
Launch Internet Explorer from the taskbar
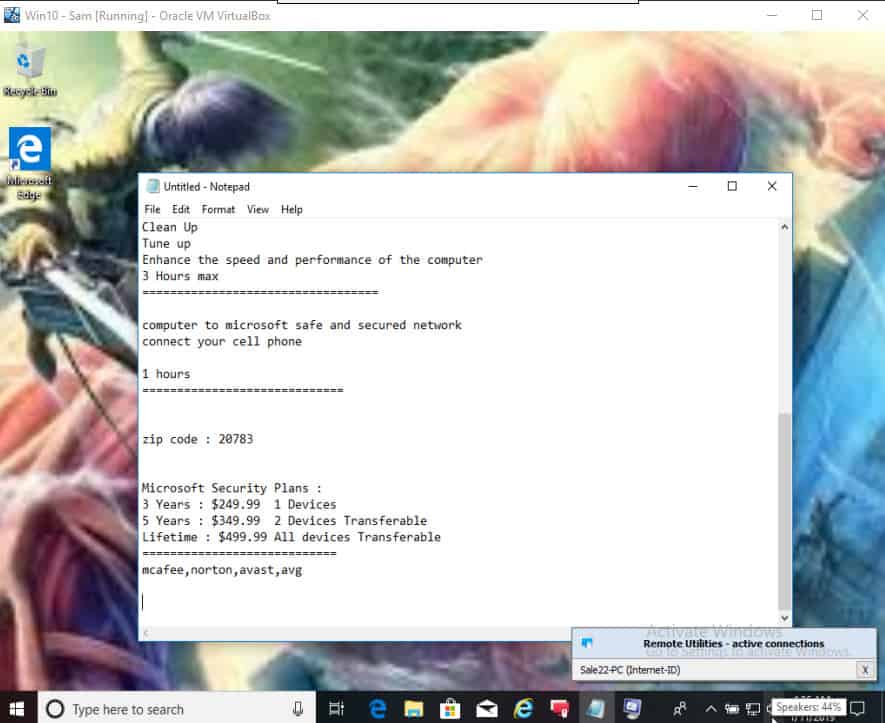(x=523, y=709)
